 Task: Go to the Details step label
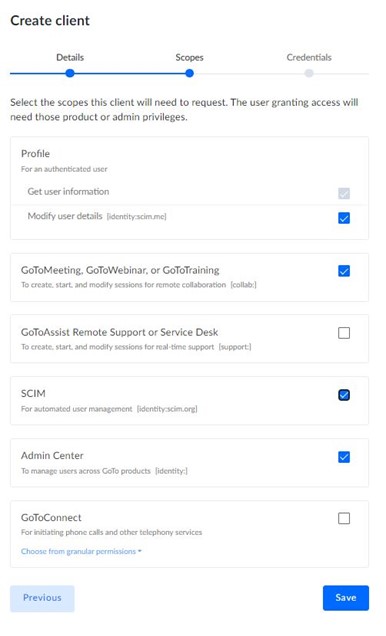click(70, 57)
